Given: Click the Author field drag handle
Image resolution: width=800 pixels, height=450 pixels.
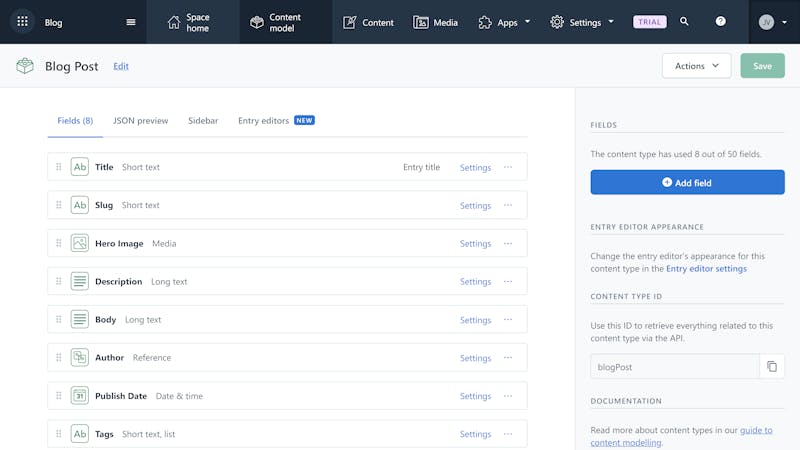Looking at the screenshot, I should (59, 358).
